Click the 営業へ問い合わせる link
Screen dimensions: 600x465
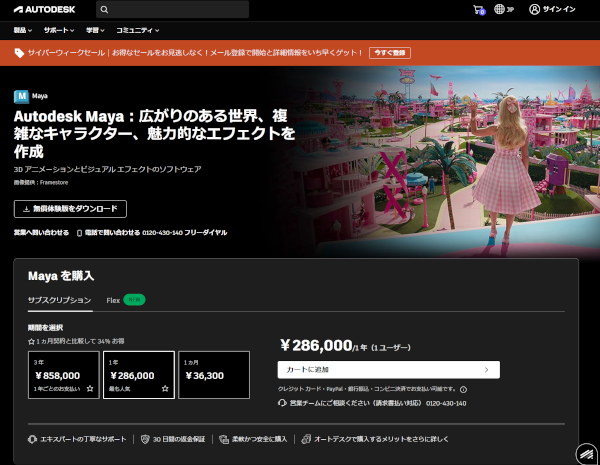pos(41,233)
